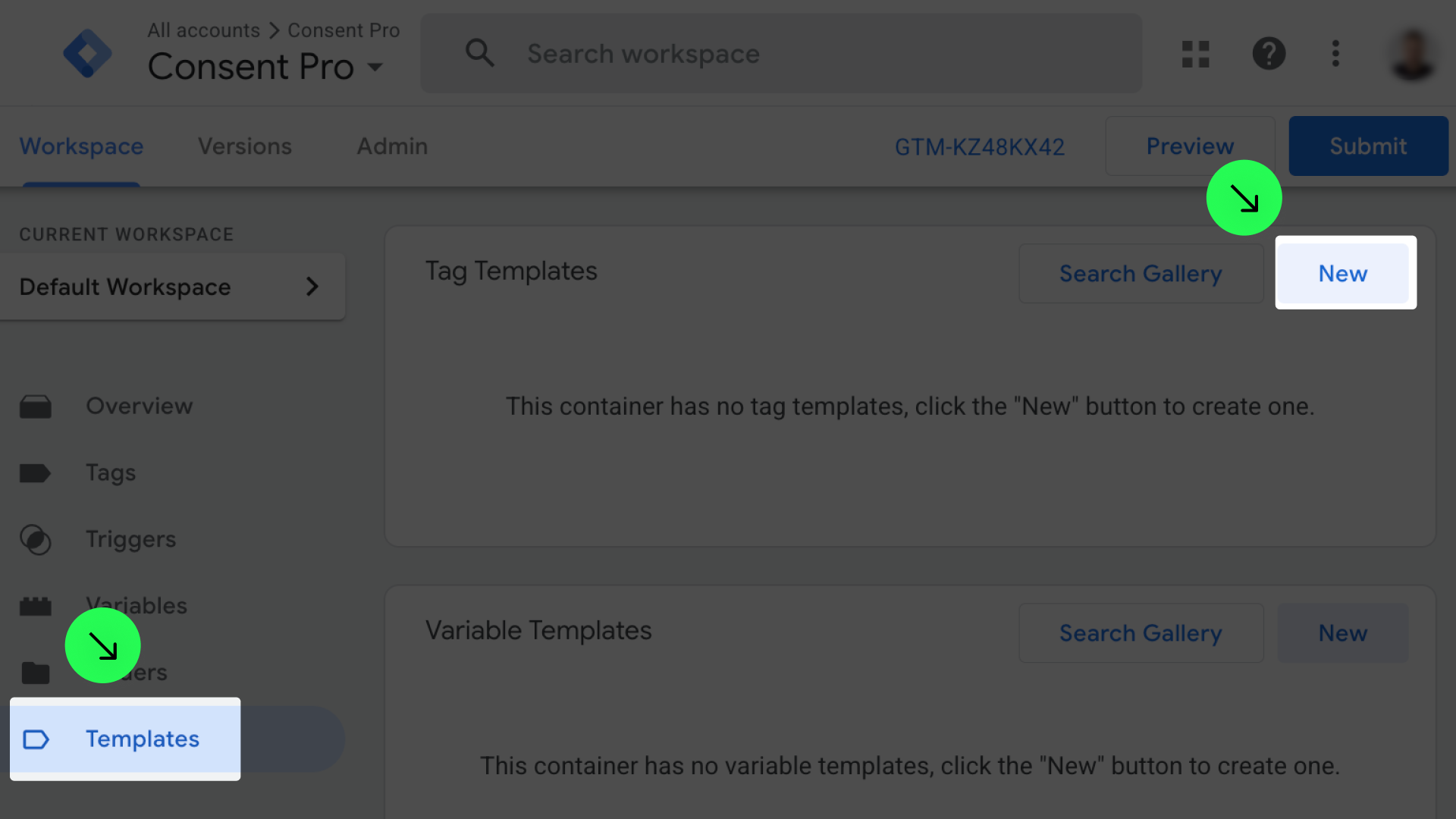Click the Tags label icon in sidebar

(36, 473)
